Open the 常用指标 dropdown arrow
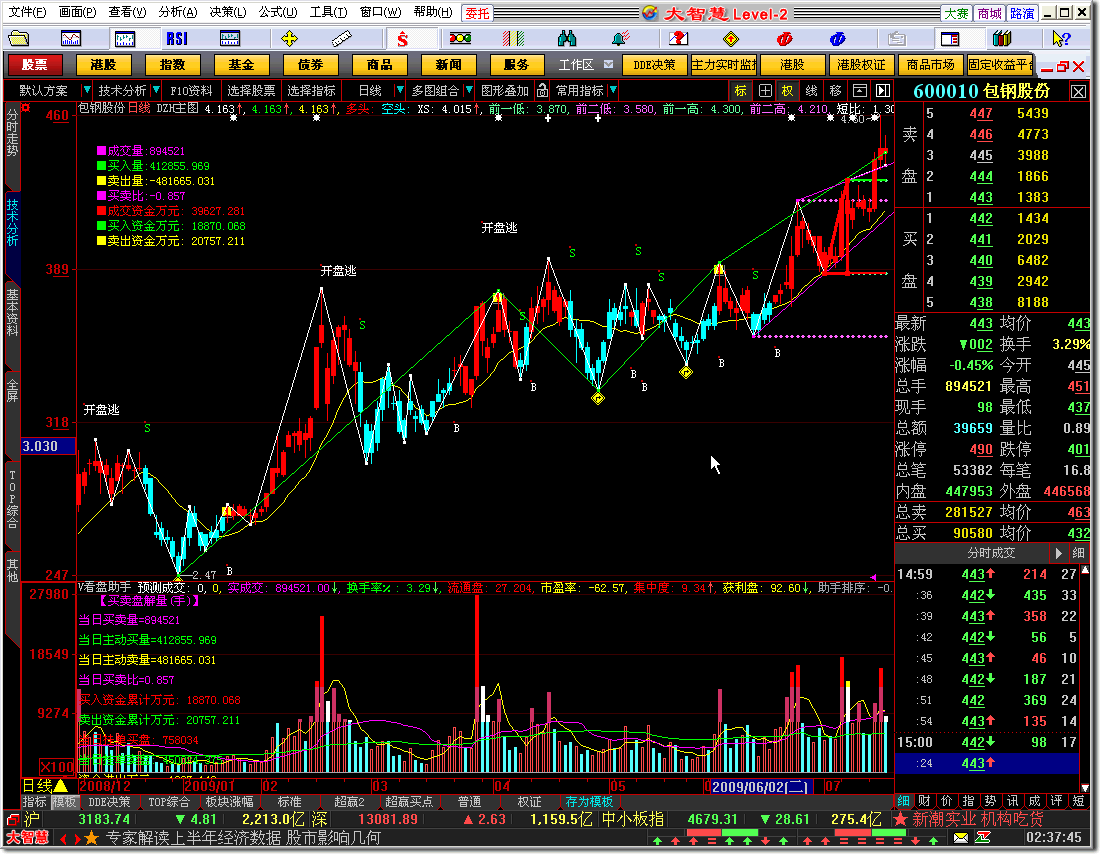Viewport: 1103px width, 856px height. pyautogui.click(x=613, y=91)
